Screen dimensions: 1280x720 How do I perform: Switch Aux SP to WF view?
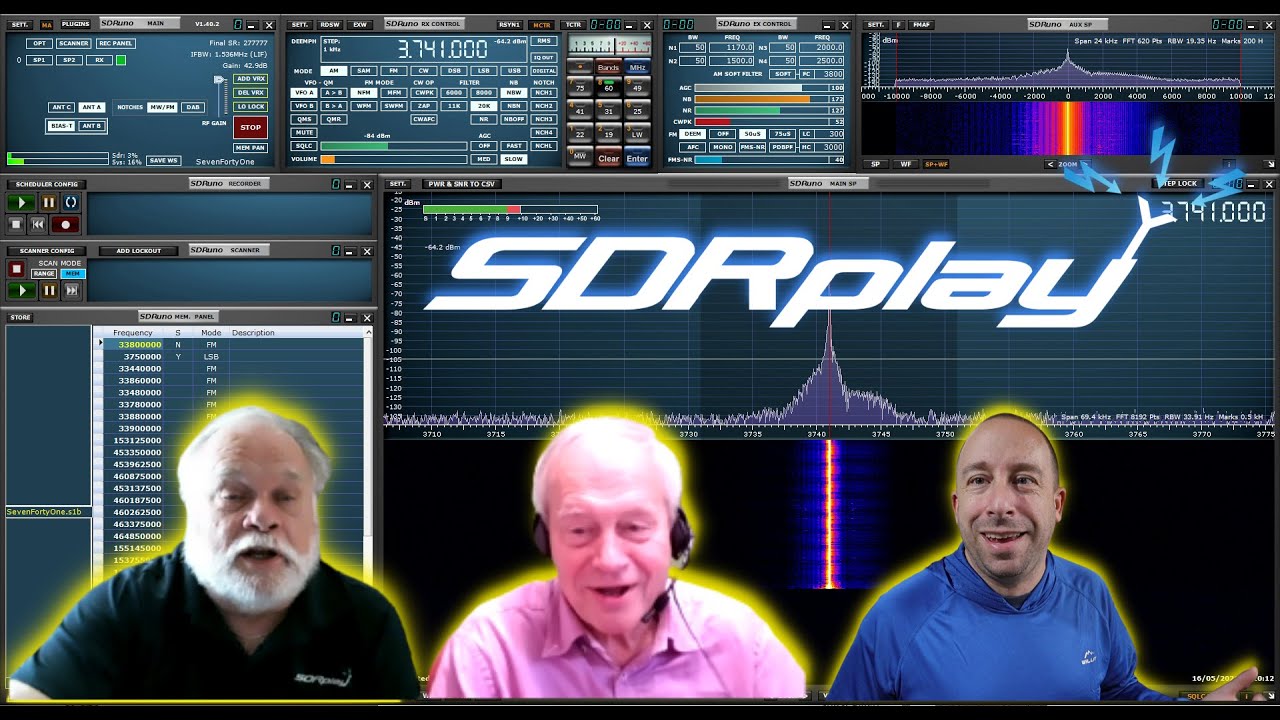tap(906, 164)
